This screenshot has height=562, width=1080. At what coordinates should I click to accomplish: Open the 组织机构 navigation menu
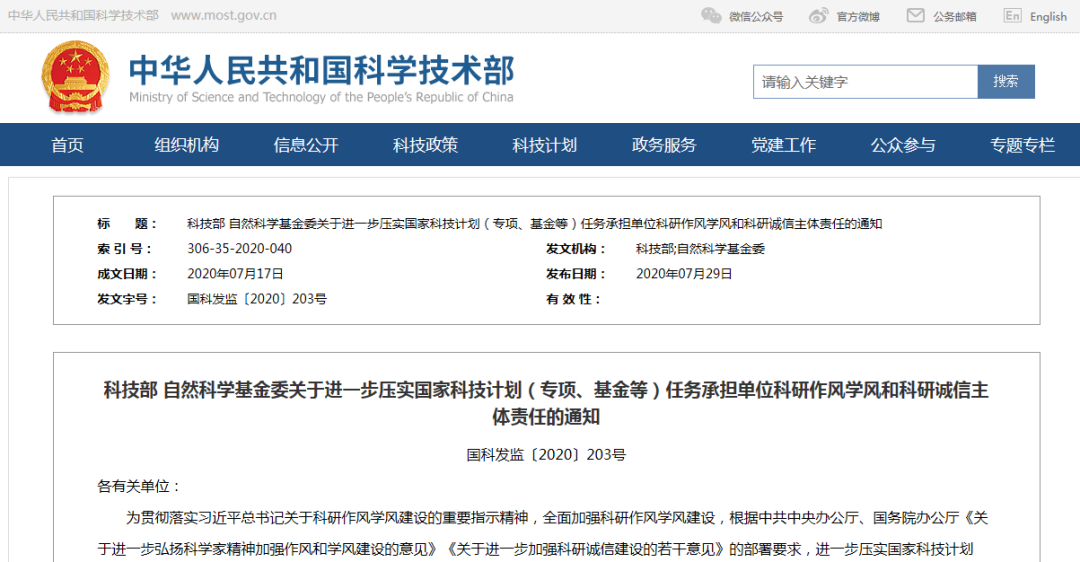tap(186, 145)
